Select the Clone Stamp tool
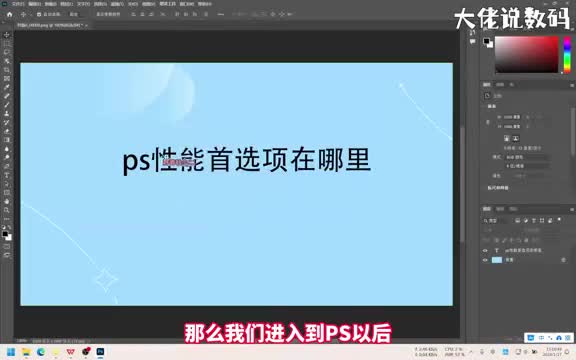 point(7,114)
